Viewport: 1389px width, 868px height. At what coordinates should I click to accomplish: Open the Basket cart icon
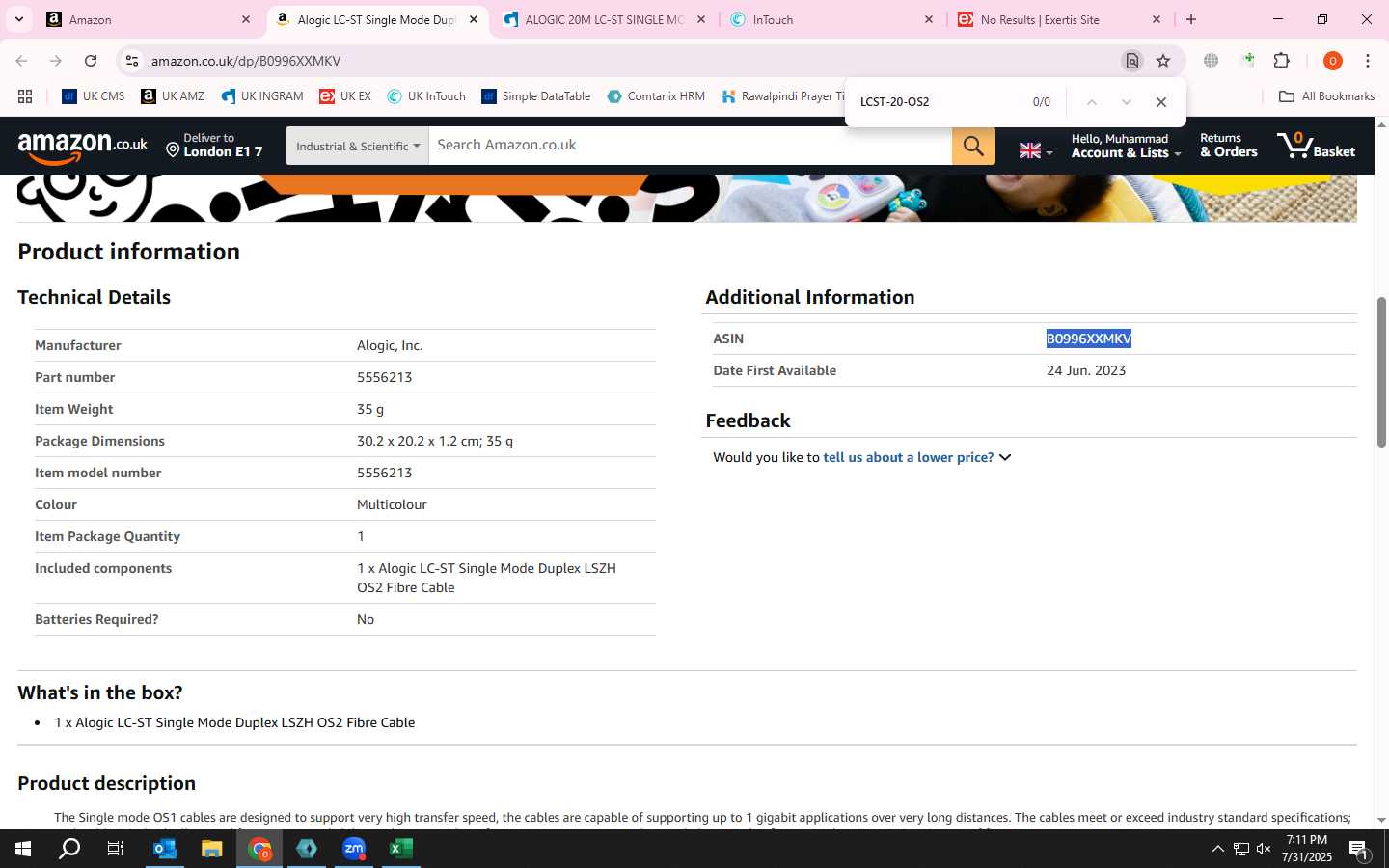point(1317,146)
